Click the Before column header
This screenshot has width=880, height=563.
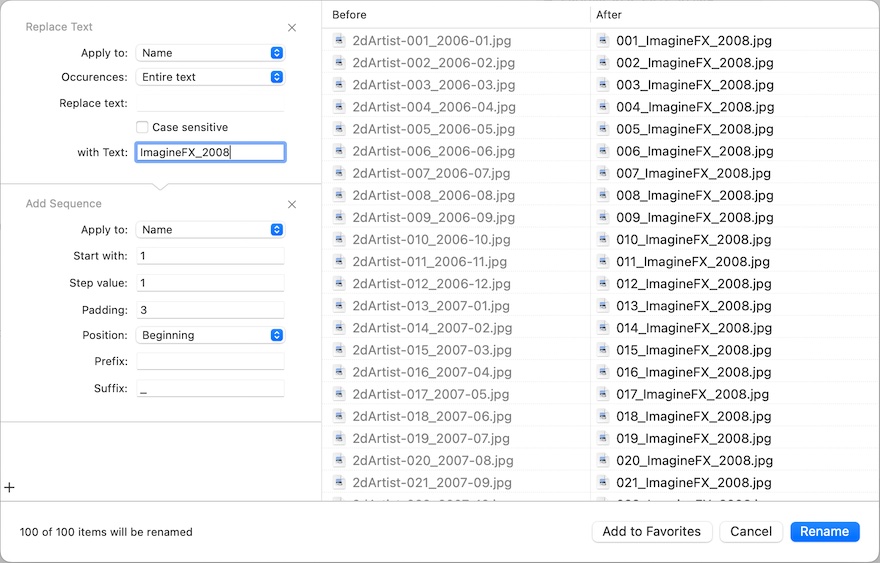[x=349, y=15]
